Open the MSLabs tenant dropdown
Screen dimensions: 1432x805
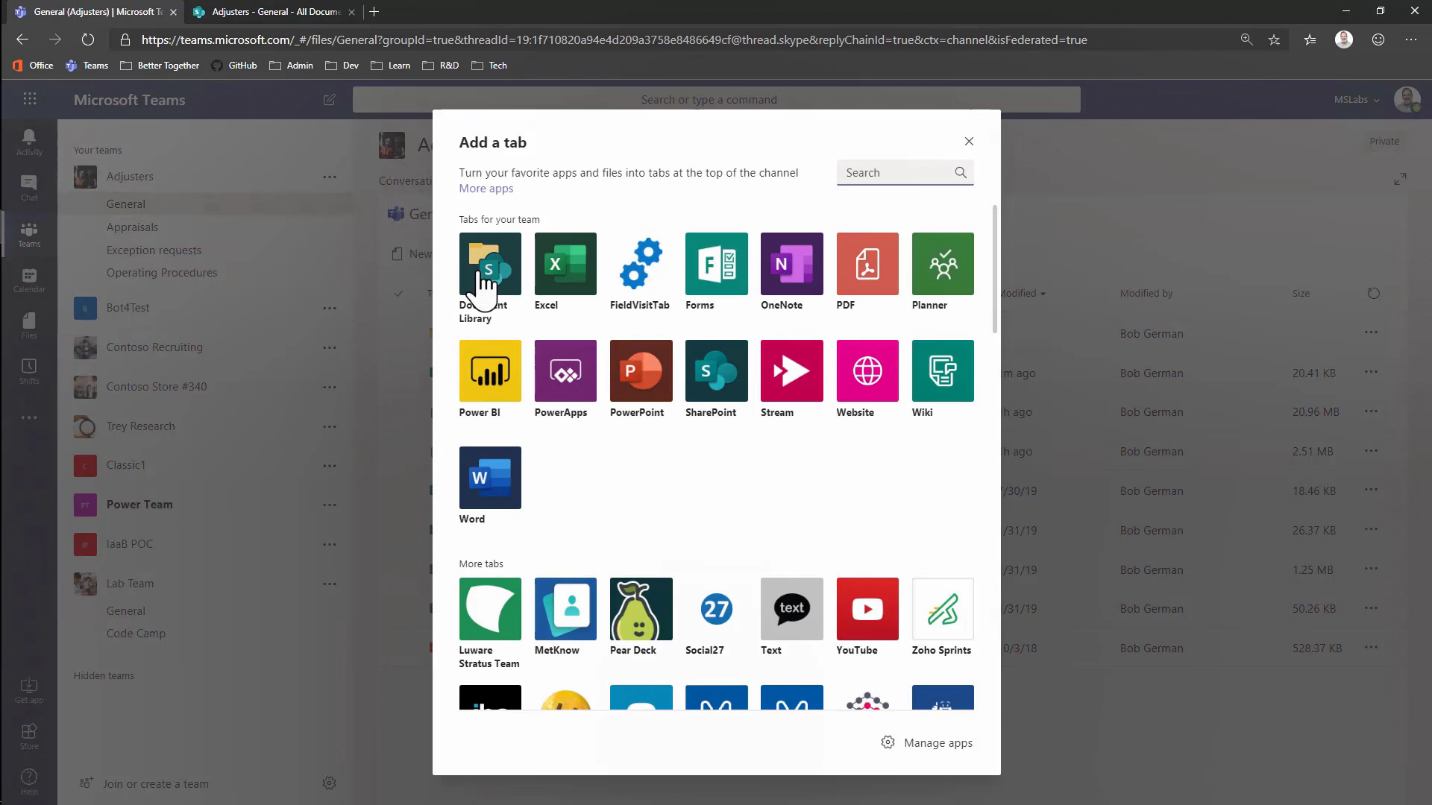pyautogui.click(x=1357, y=100)
